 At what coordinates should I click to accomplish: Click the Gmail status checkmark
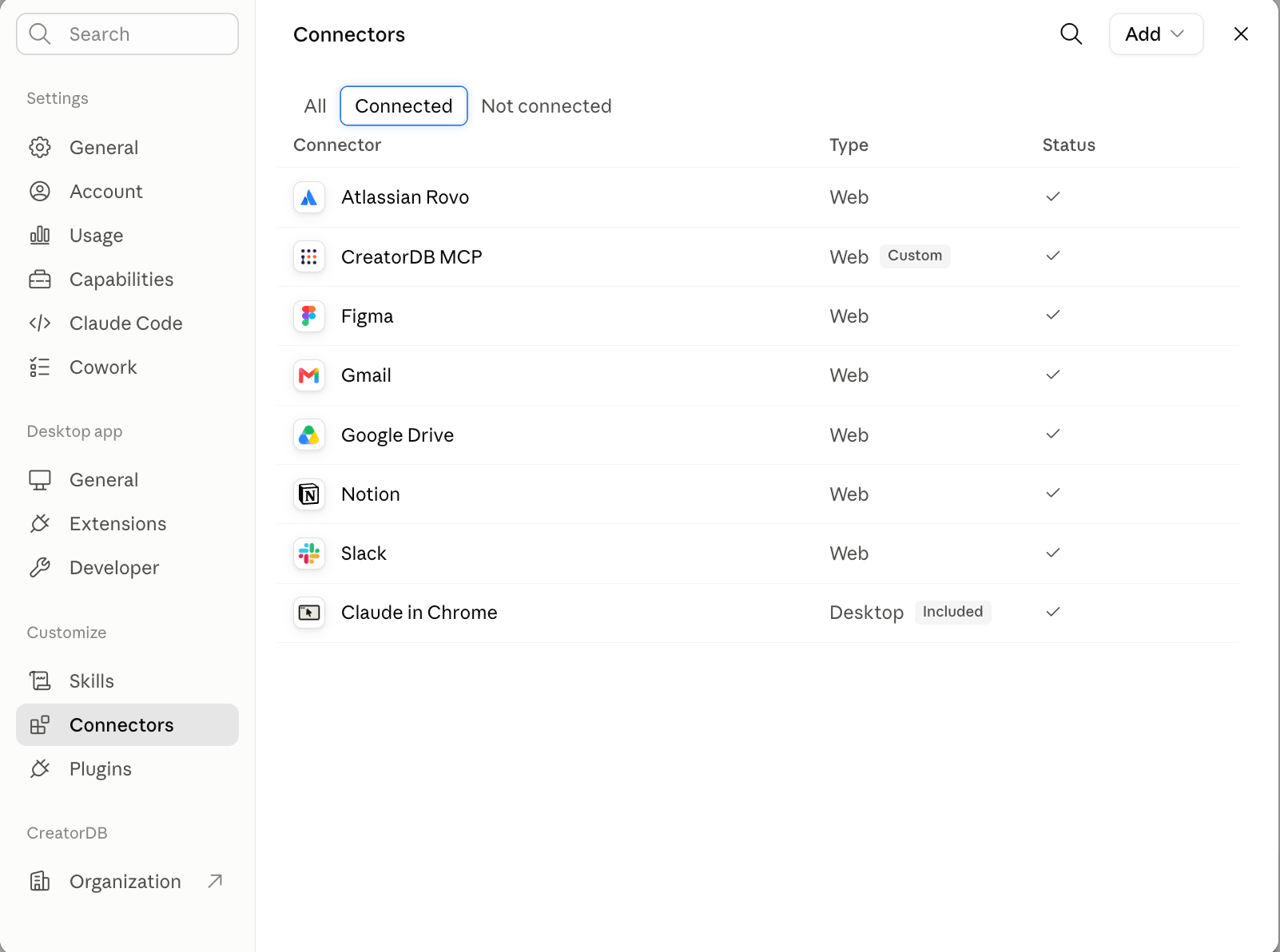tap(1053, 375)
